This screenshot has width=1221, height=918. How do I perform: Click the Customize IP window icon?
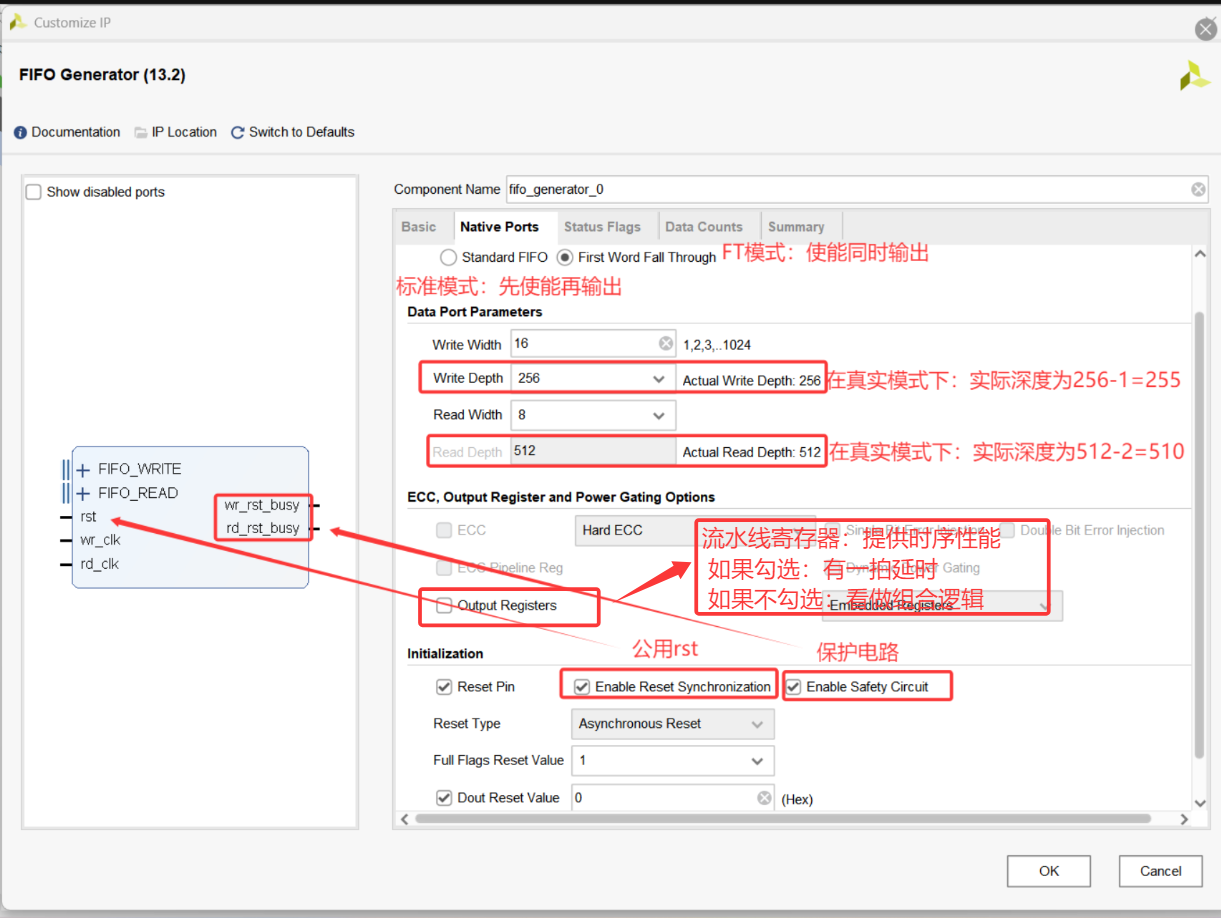[x=18, y=21]
